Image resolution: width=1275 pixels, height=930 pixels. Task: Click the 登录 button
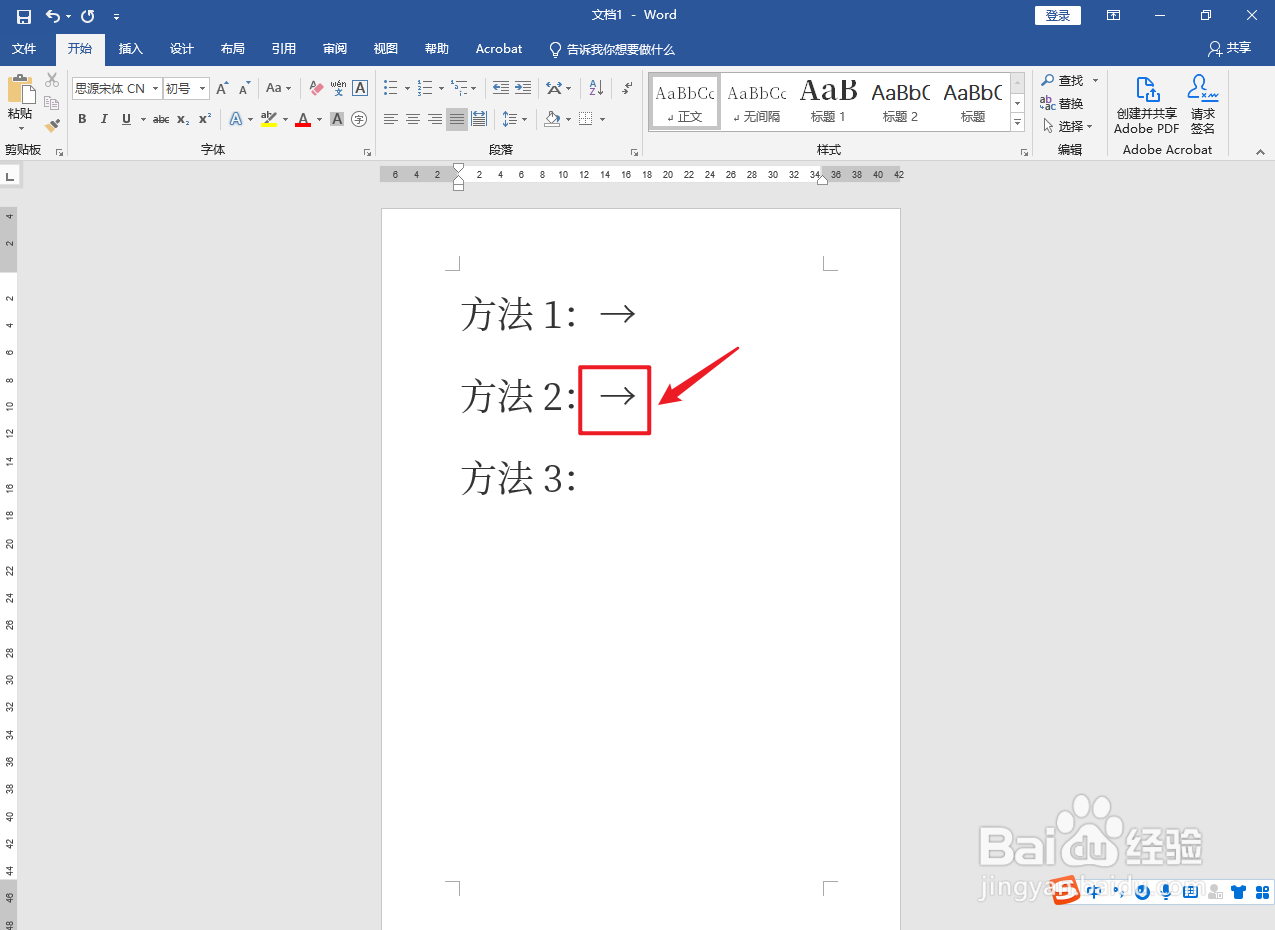point(1058,15)
